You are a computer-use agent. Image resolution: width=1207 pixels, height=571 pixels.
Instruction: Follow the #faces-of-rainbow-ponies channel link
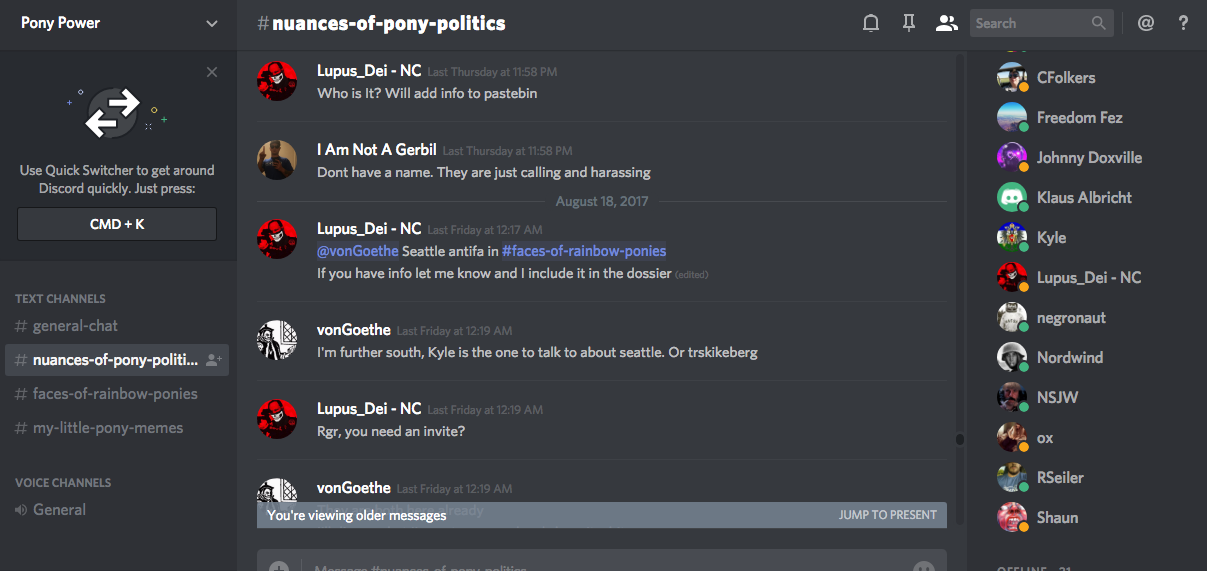coord(584,251)
